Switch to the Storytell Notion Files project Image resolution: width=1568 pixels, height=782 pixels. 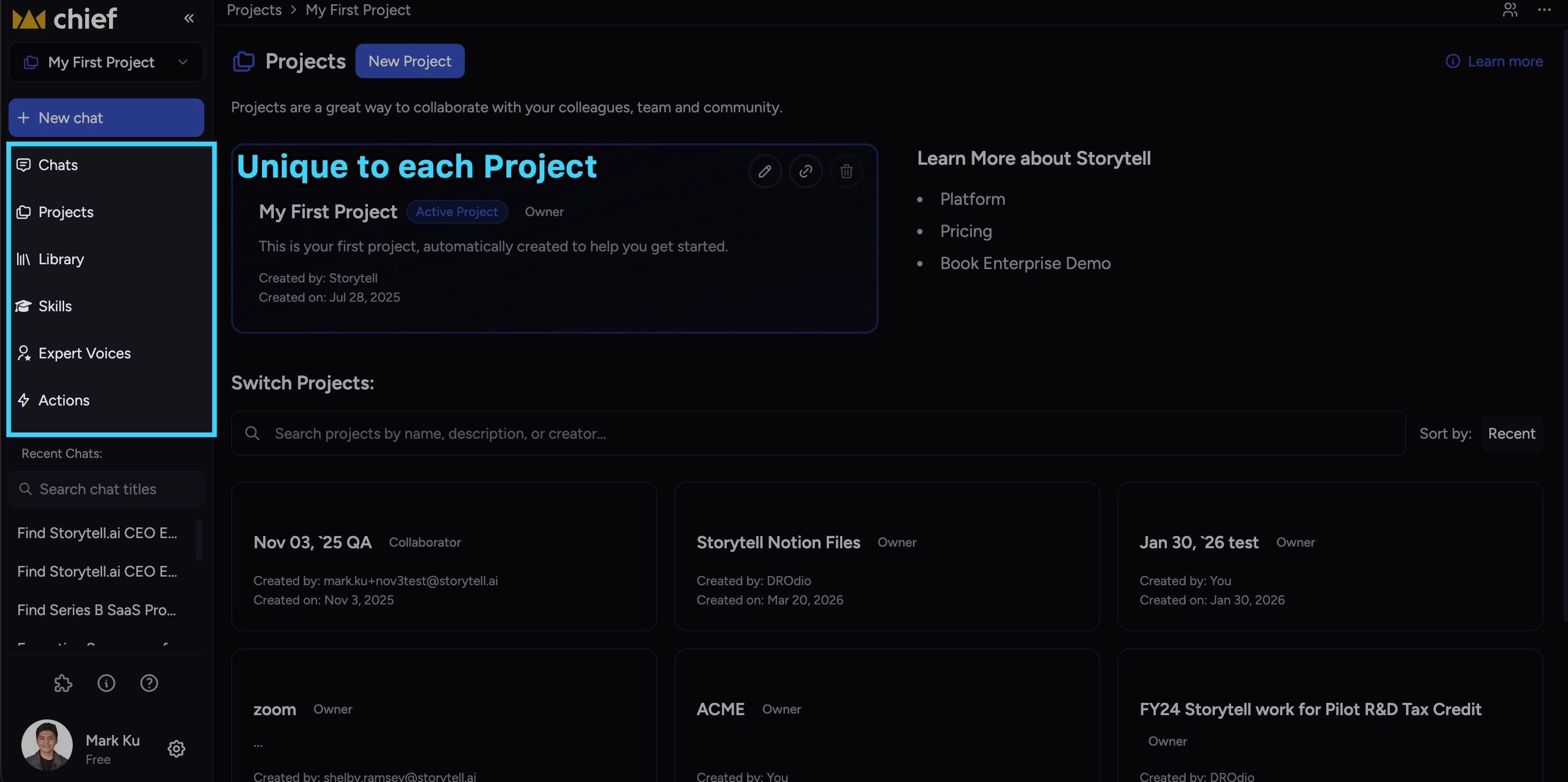click(887, 556)
